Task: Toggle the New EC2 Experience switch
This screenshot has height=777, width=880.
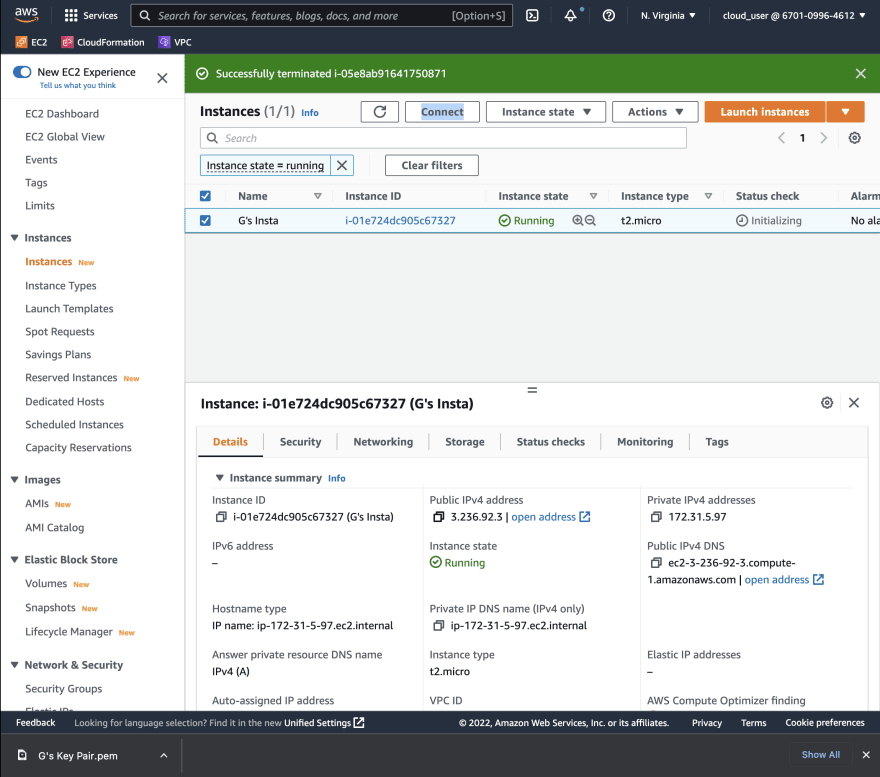Action: pos(22,72)
